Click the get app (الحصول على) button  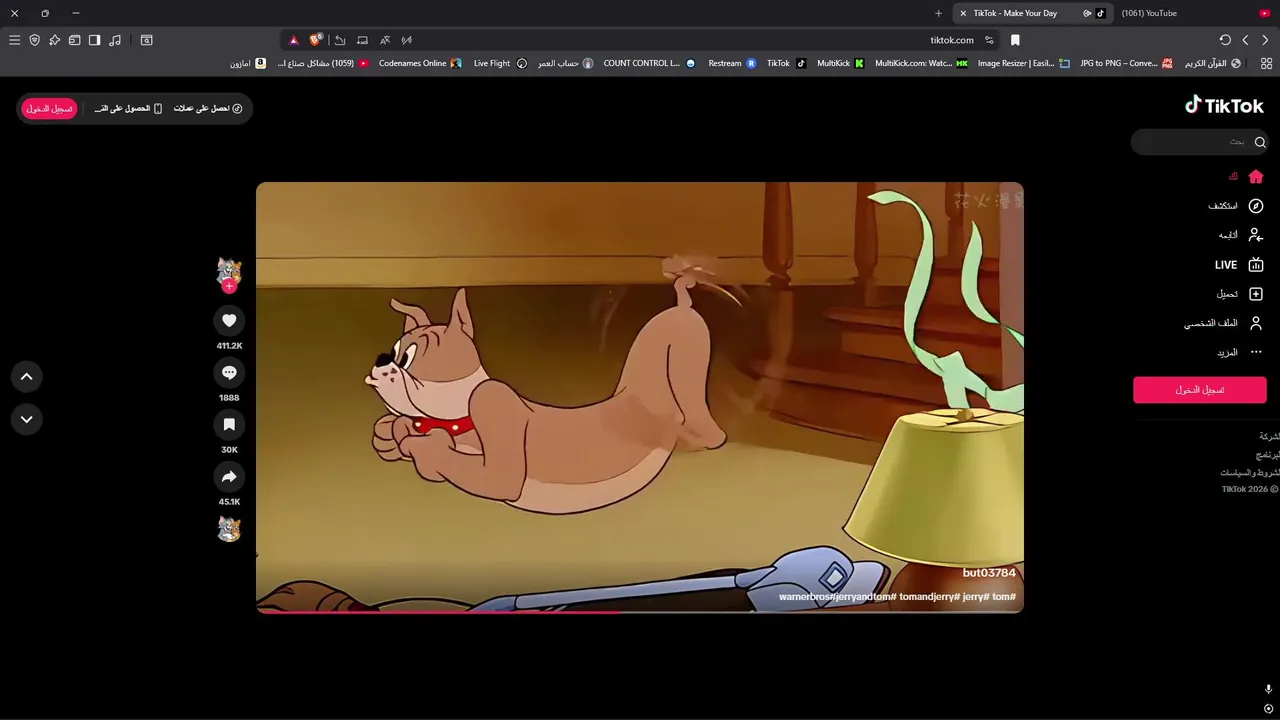coord(128,108)
